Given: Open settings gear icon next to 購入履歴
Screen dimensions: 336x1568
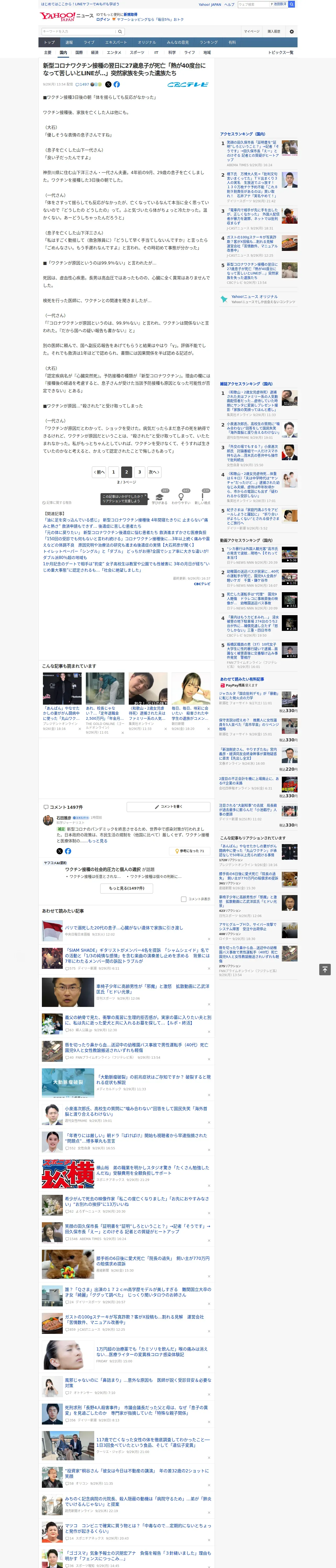Looking at the screenshot, I should pos(292,31).
